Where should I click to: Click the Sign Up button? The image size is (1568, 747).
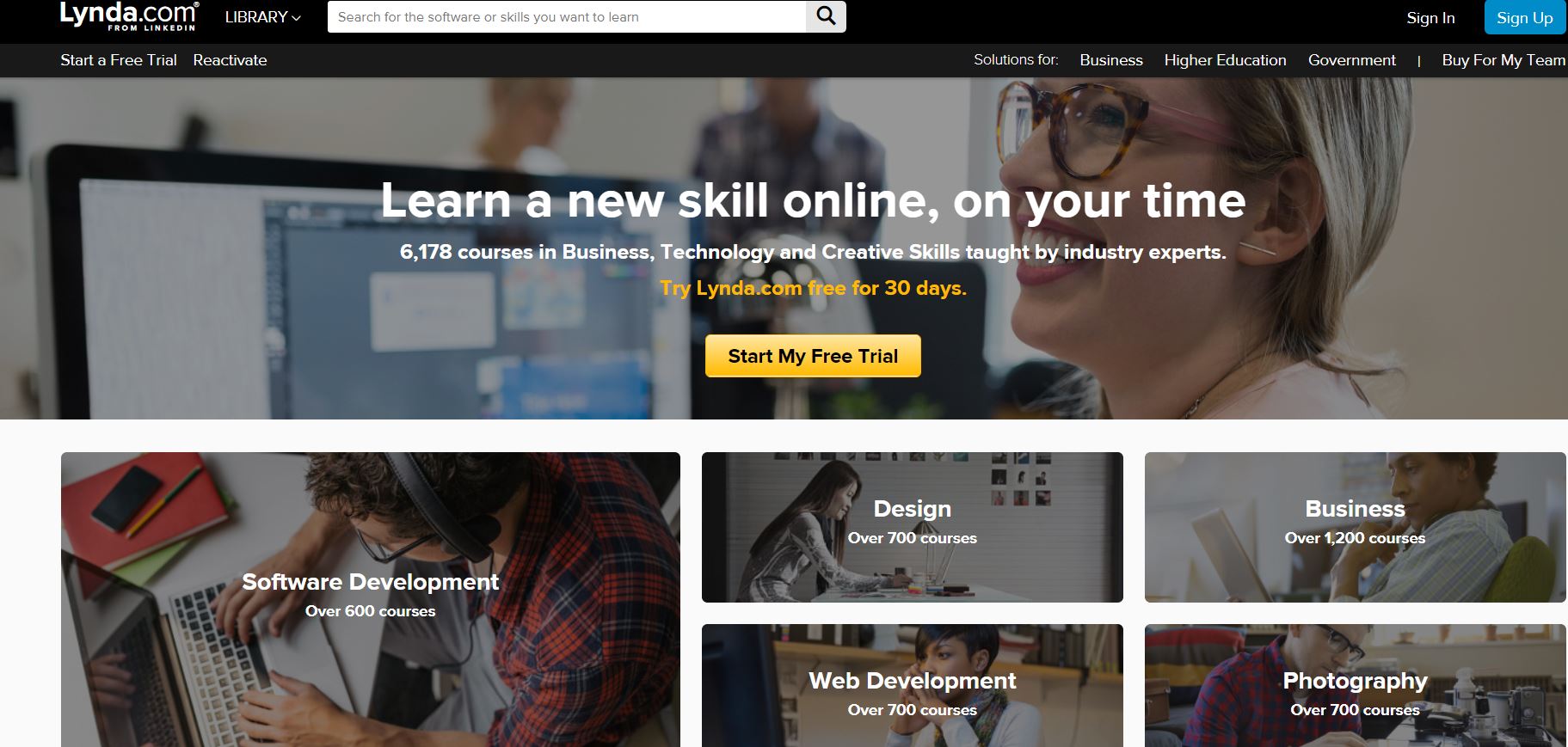click(x=1525, y=18)
